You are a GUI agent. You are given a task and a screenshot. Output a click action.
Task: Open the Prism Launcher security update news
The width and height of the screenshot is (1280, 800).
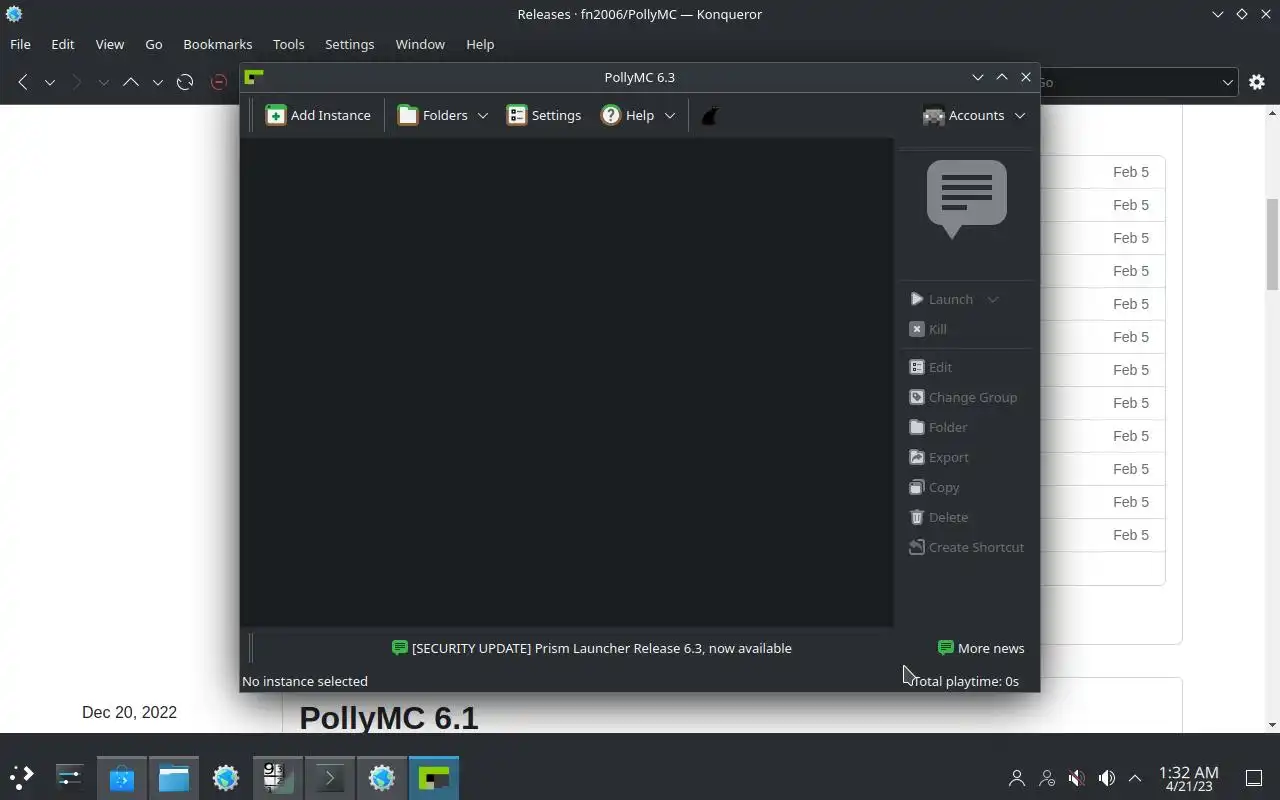592,648
